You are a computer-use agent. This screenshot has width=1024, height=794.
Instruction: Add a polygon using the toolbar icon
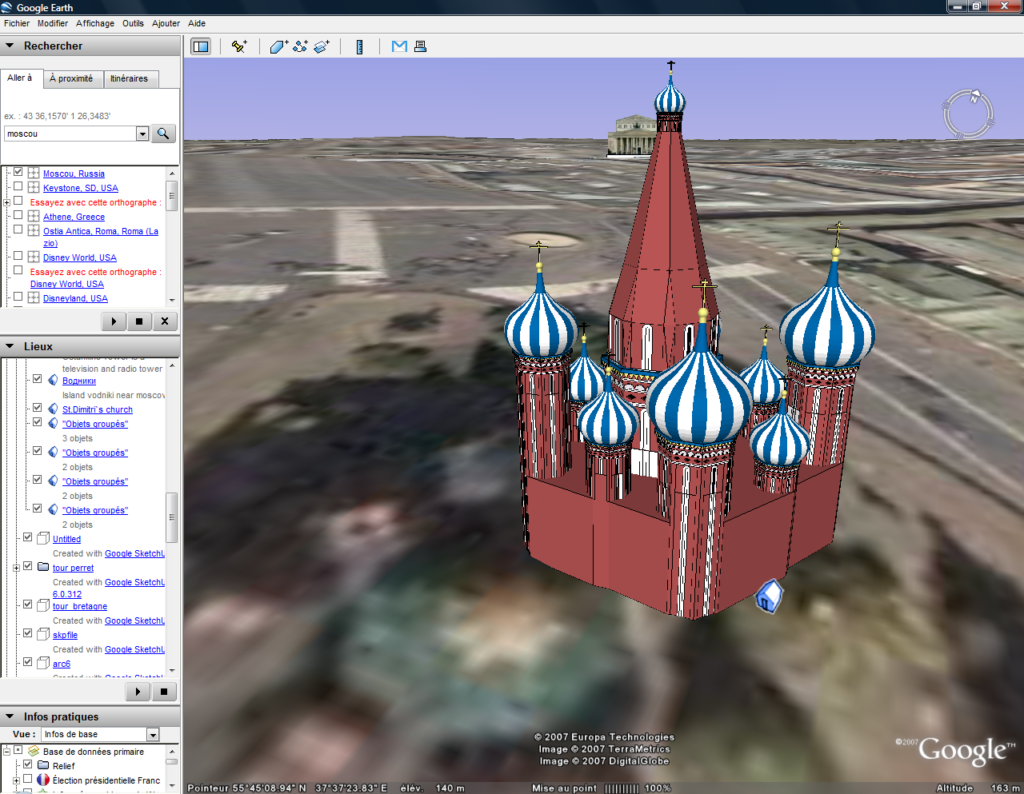pyautogui.click(x=279, y=46)
